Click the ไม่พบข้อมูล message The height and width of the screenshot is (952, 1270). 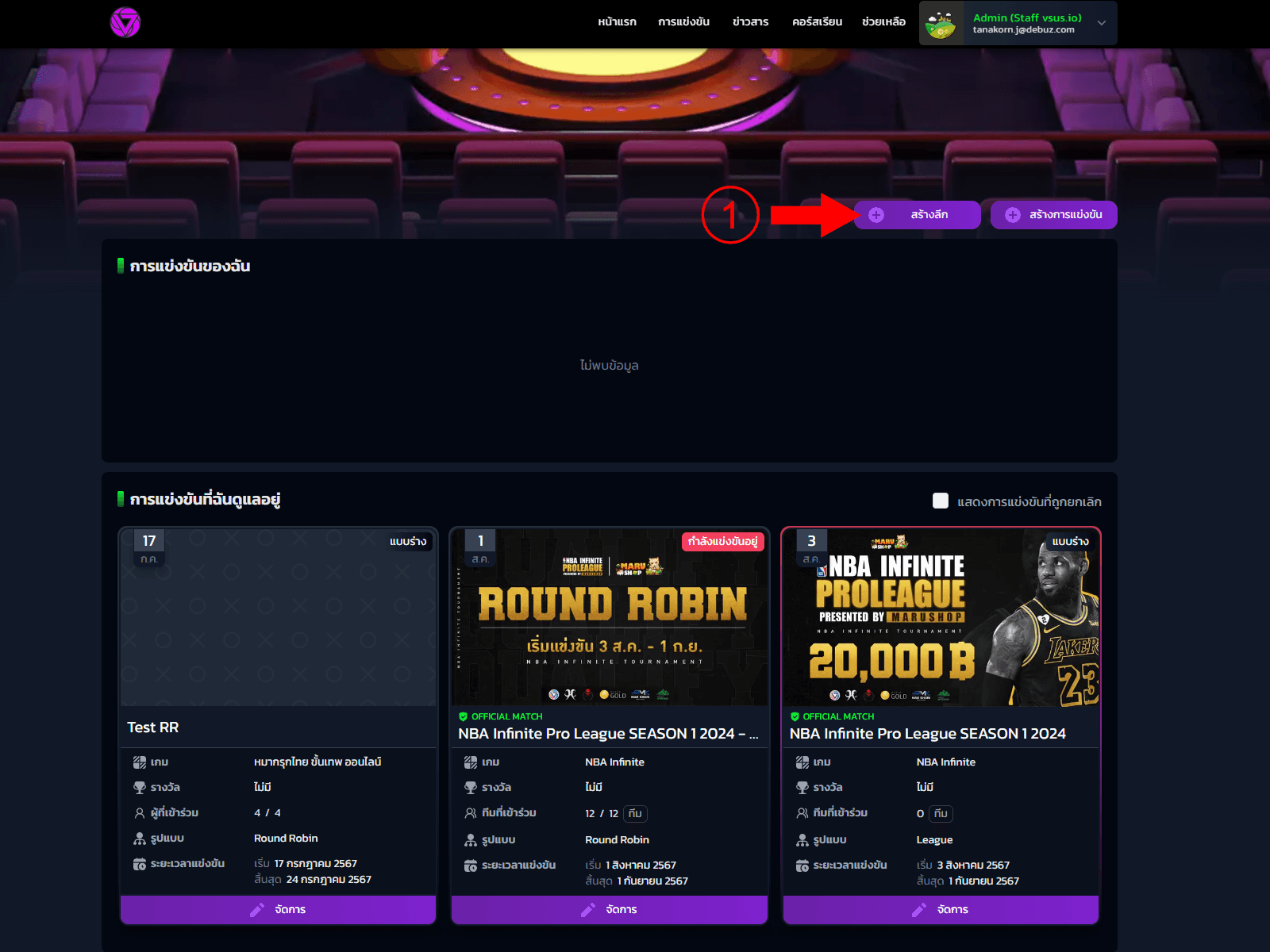[x=610, y=366]
